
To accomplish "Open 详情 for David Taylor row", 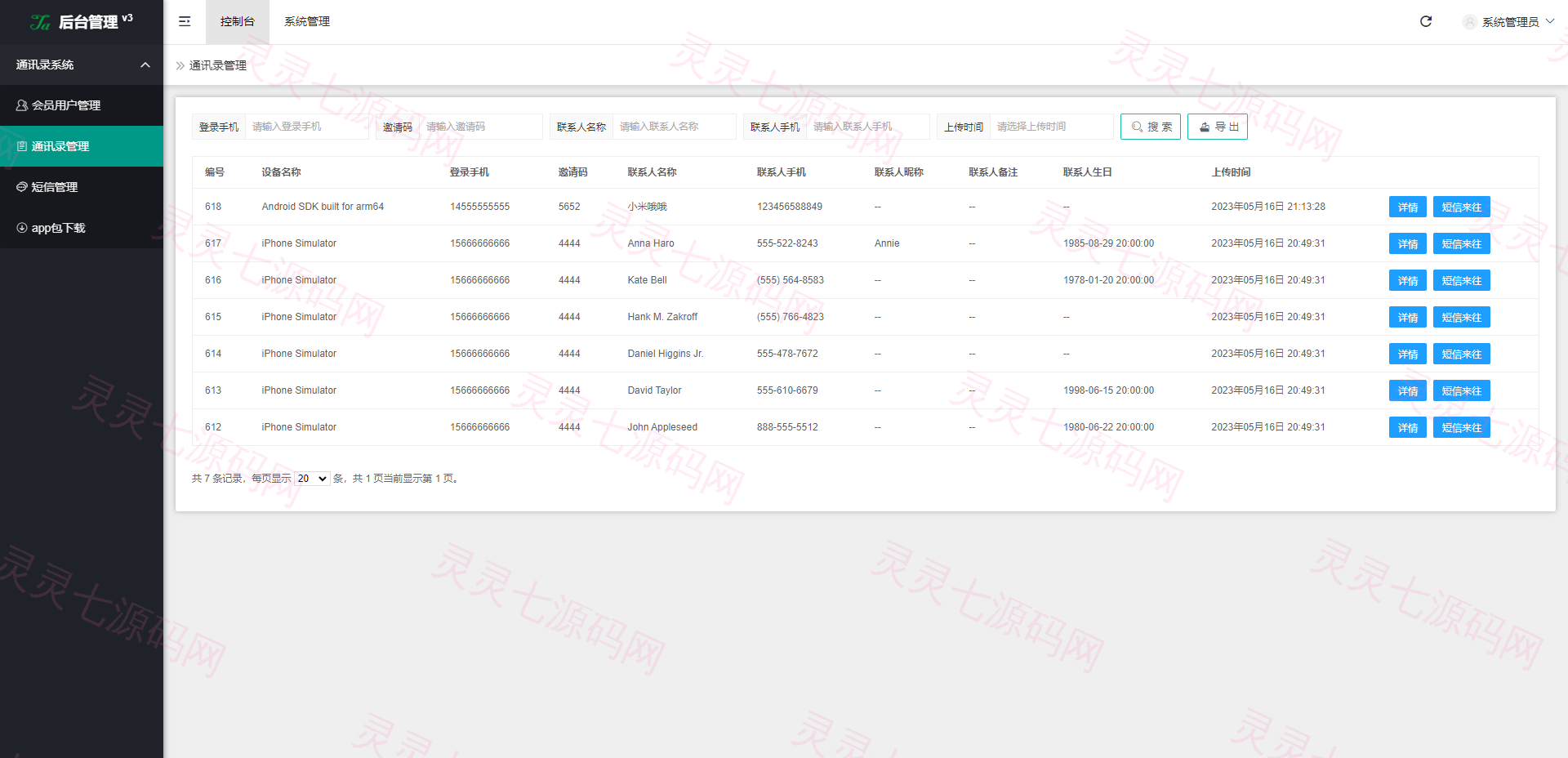I will click(1408, 390).
